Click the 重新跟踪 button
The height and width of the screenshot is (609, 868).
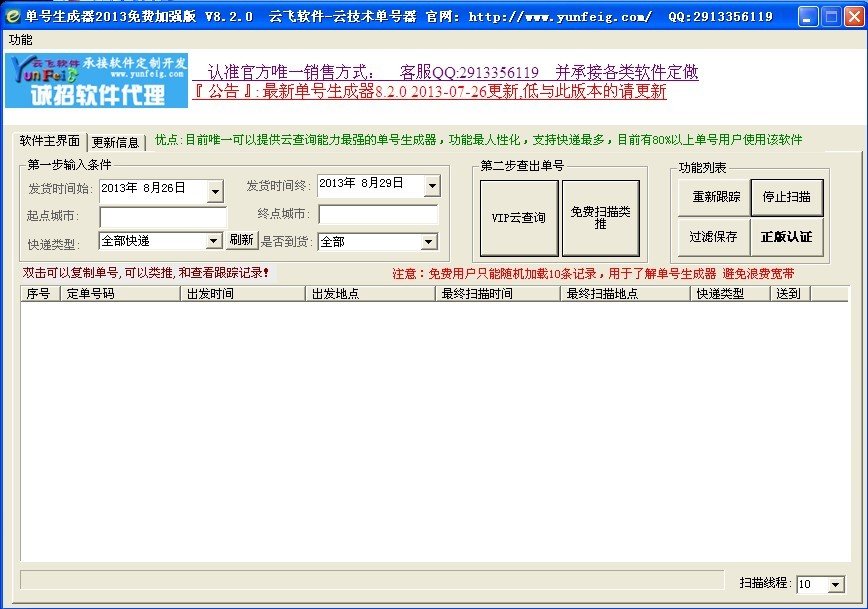click(715, 197)
